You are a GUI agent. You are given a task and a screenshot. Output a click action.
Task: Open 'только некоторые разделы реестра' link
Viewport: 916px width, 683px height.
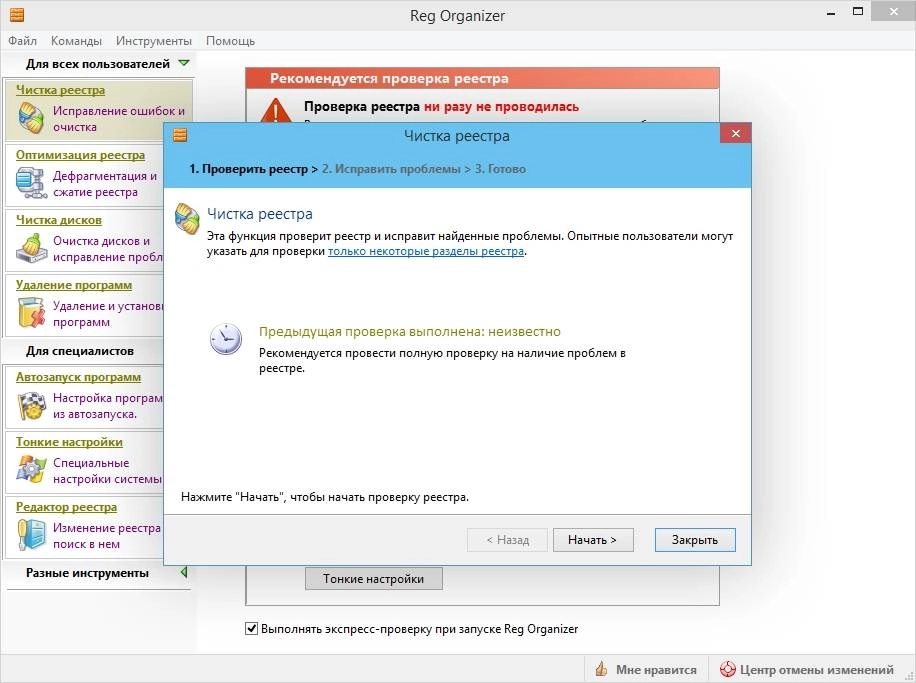coord(426,251)
